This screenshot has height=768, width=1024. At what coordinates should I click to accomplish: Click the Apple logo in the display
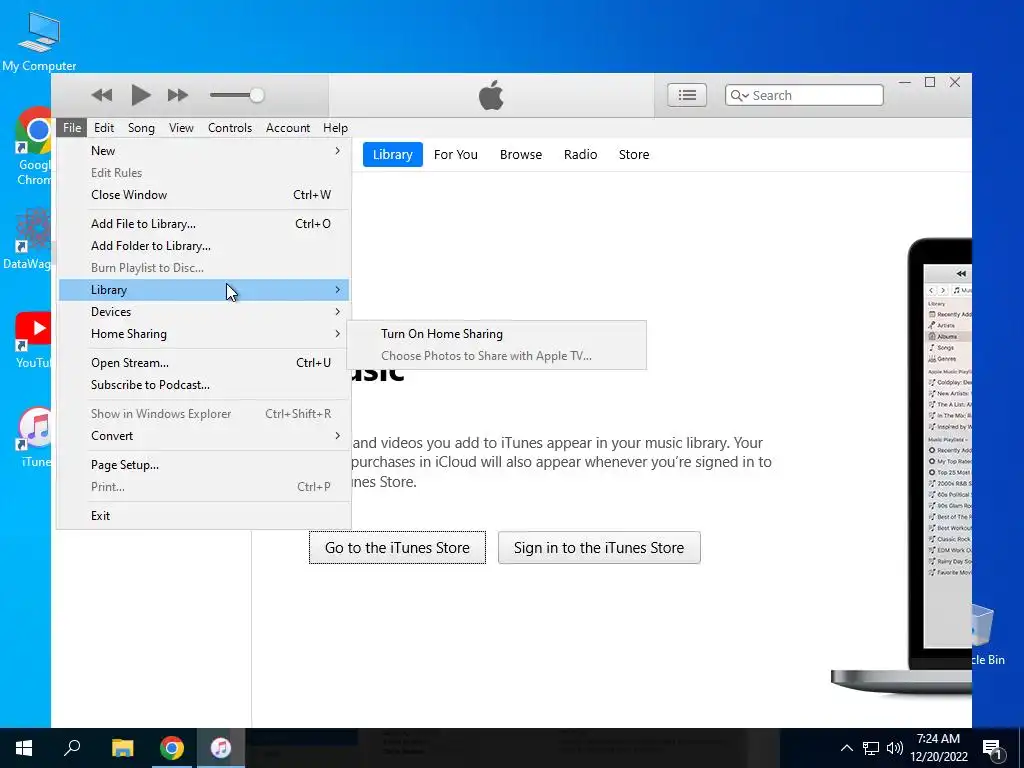(x=491, y=95)
